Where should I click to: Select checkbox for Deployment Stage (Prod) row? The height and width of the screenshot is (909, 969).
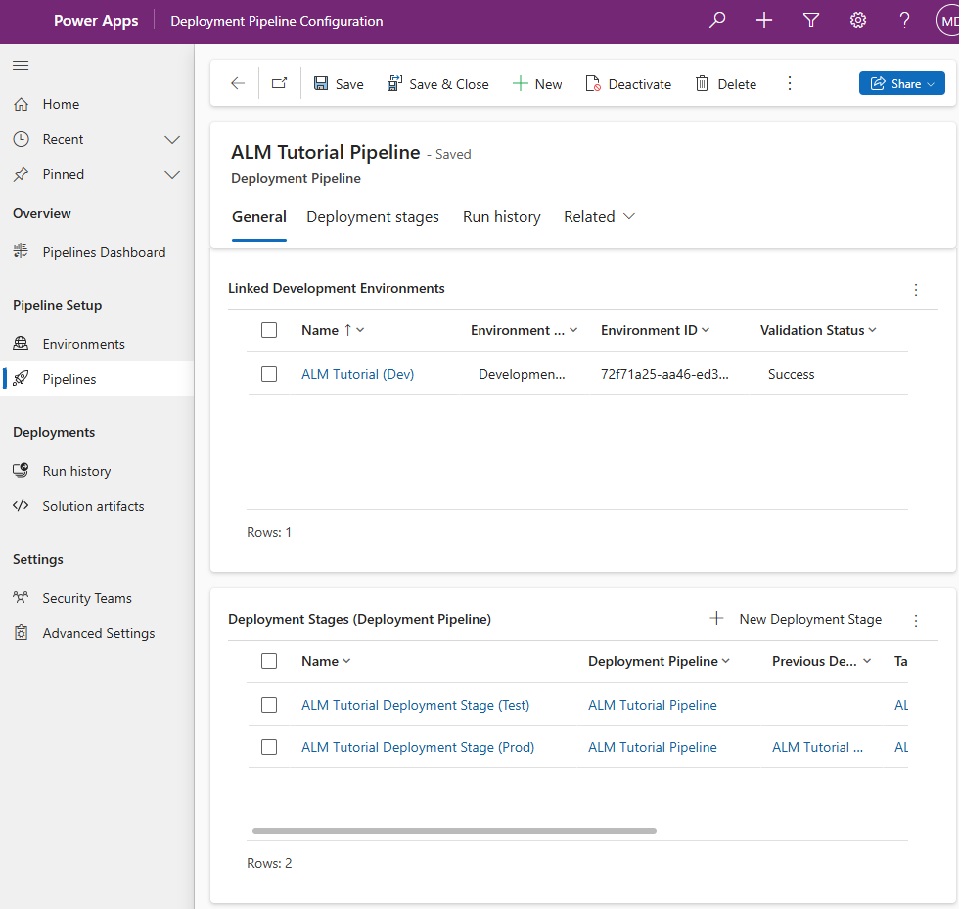tap(269, 747)
